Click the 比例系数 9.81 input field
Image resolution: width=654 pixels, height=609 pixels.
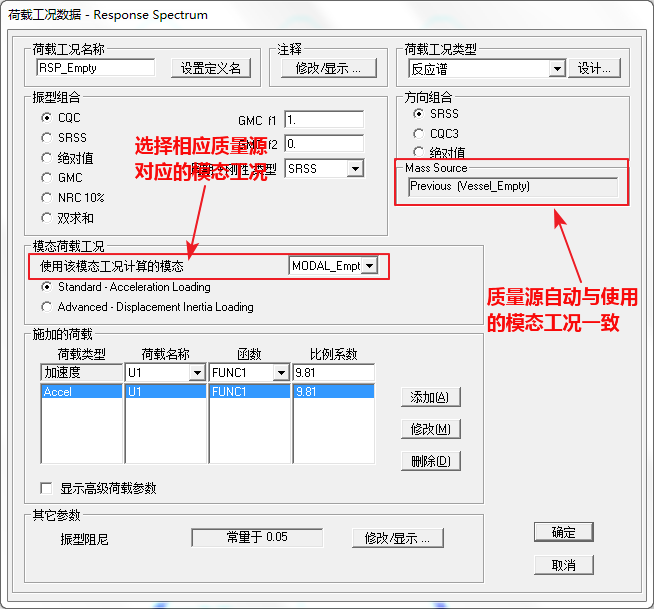[333, 373]
